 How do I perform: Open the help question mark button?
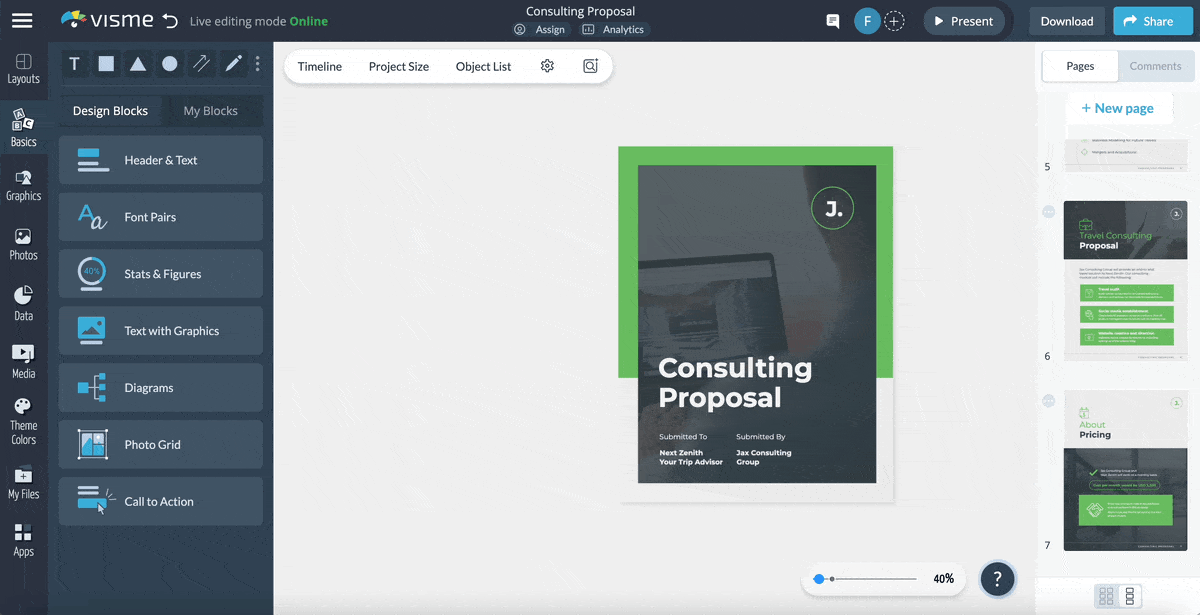click(997, 578)
